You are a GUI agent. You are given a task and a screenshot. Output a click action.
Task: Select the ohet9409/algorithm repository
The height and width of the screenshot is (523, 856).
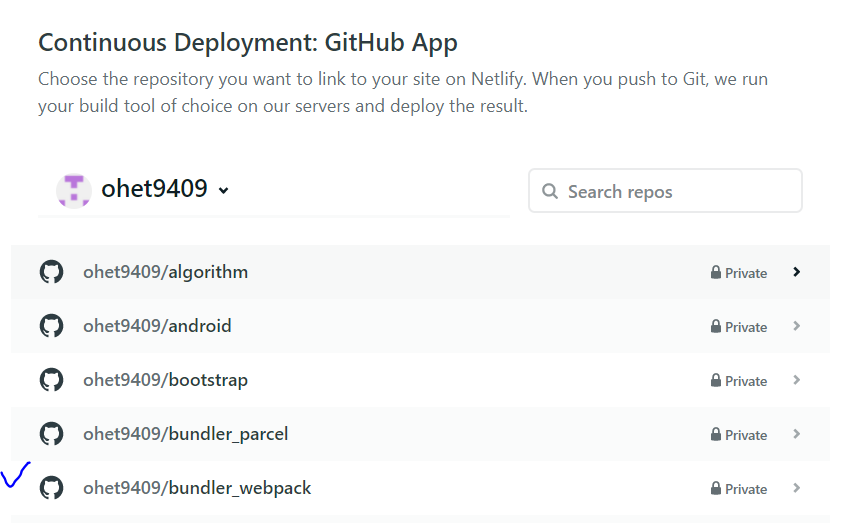tap(420, 272)
